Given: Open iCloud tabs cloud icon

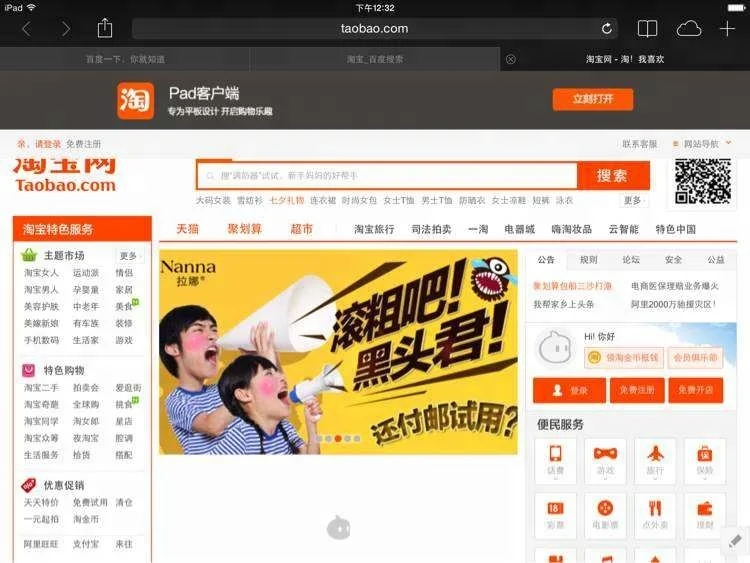Looking at the screenshot, I should point(689,29).
